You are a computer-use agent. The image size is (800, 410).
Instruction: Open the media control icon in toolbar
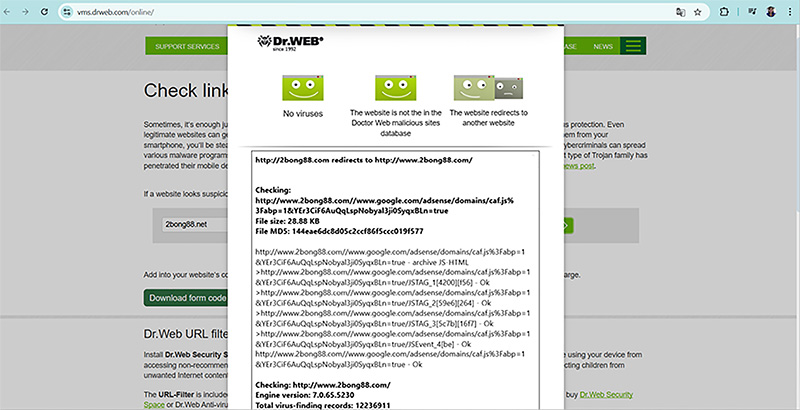[x=753, y=12]
